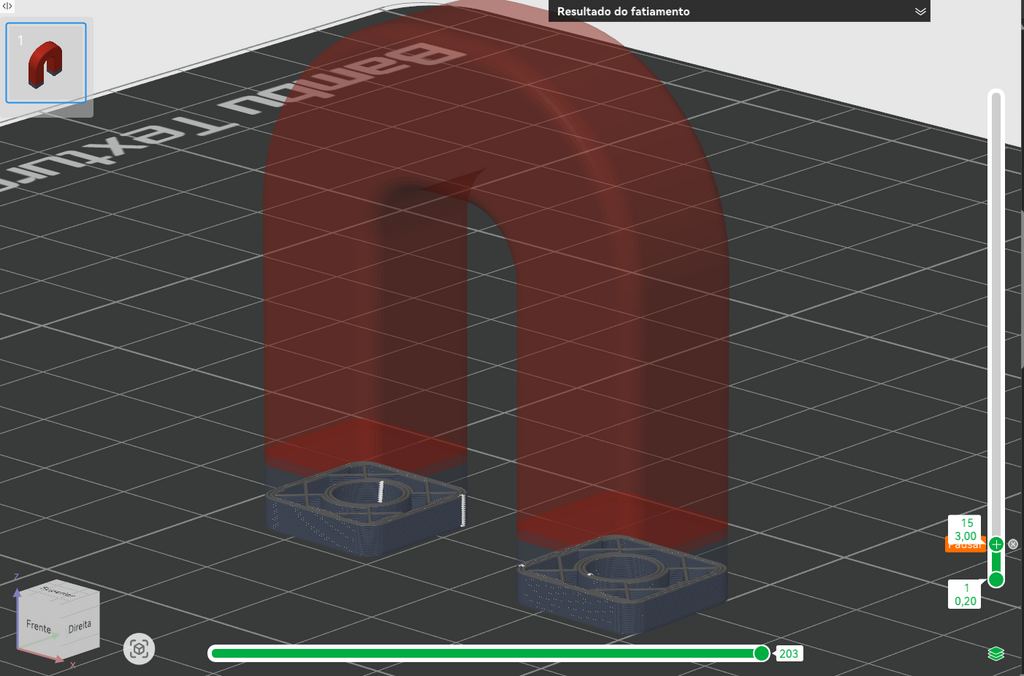Click the layer 1 height label 0,20

tap(965, 601)
